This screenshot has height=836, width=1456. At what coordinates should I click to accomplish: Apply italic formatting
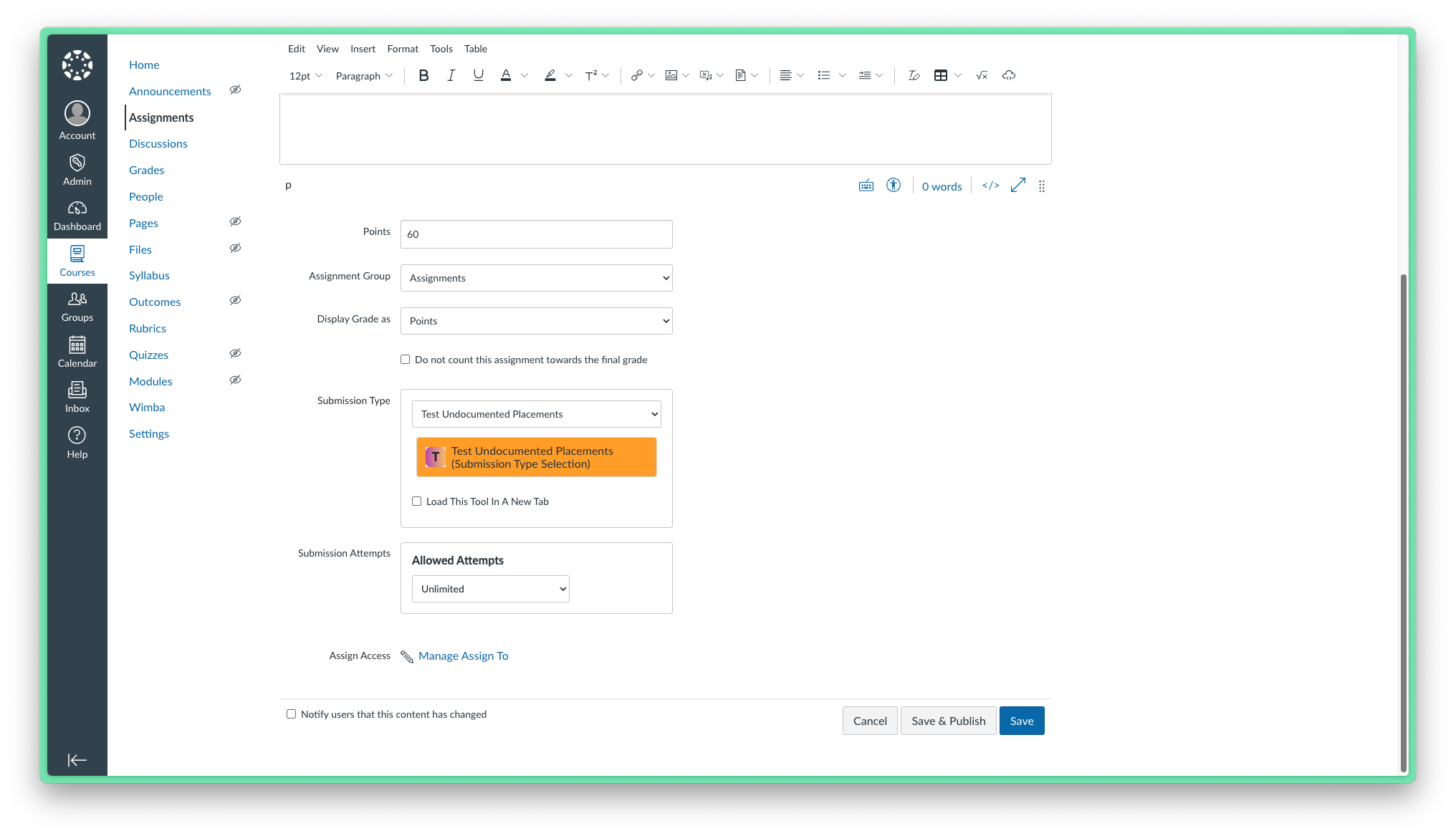coord(451,75)
